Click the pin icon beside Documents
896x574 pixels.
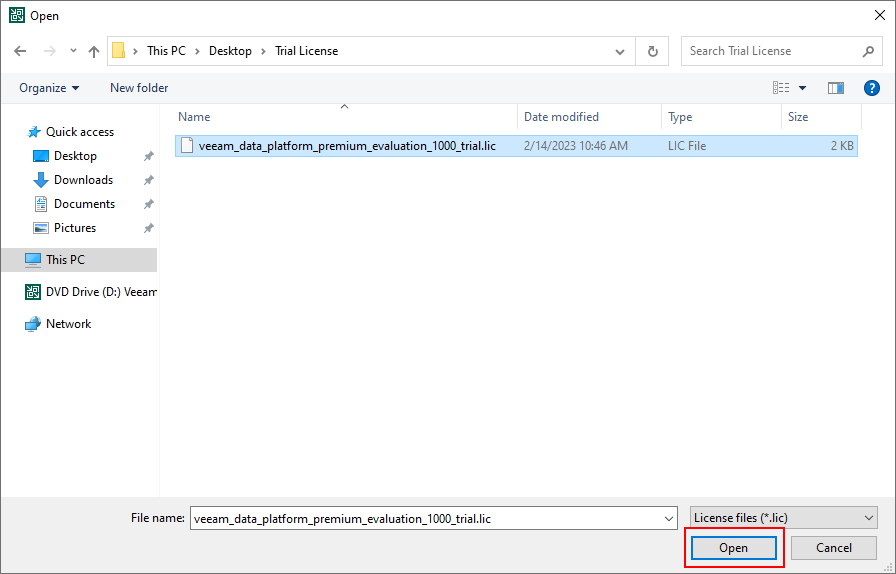[x=149, y=204]
